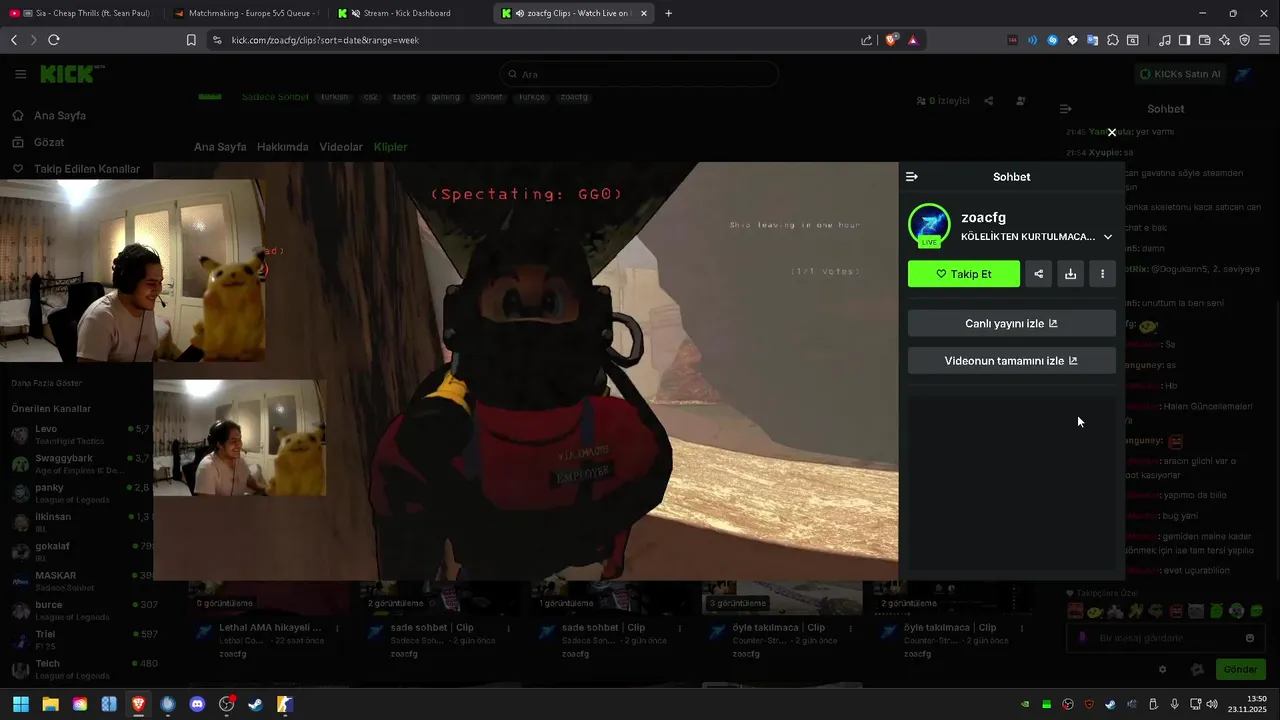Open chat settings gear icon
The width and height of the screenshot is (1280, 720).
pos(1162,669)
